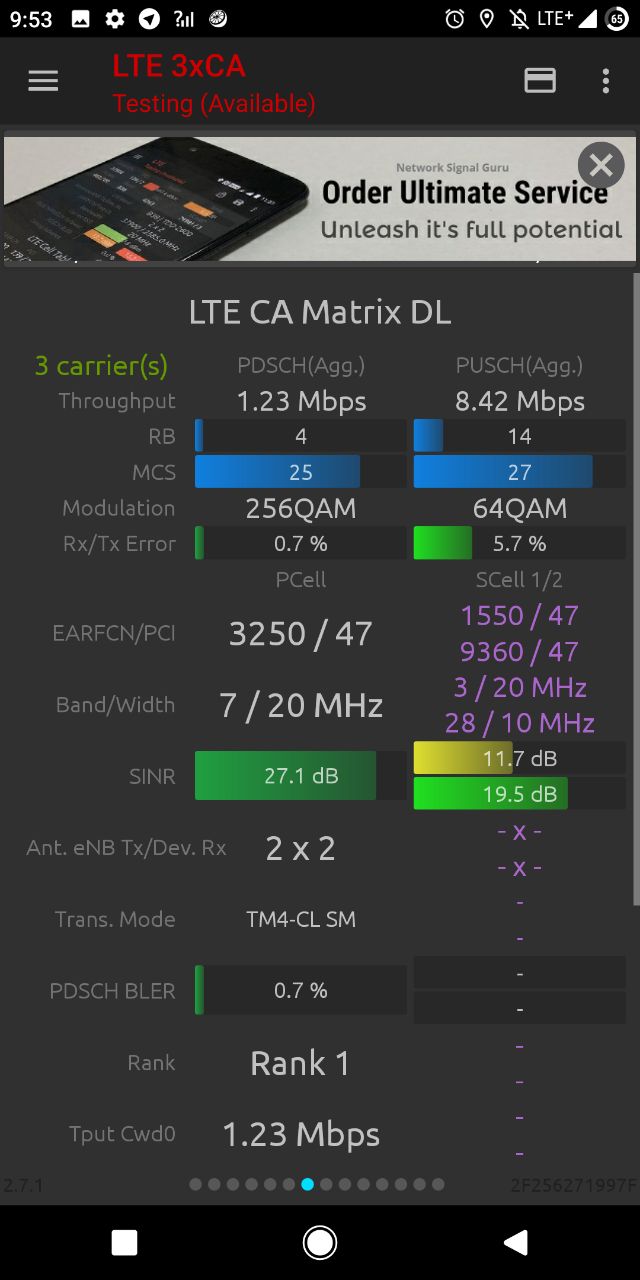Screen dimensions: 640x1280
Task: Select the highlighted blue page indicator dot
Action: [x=308, y=1185]
